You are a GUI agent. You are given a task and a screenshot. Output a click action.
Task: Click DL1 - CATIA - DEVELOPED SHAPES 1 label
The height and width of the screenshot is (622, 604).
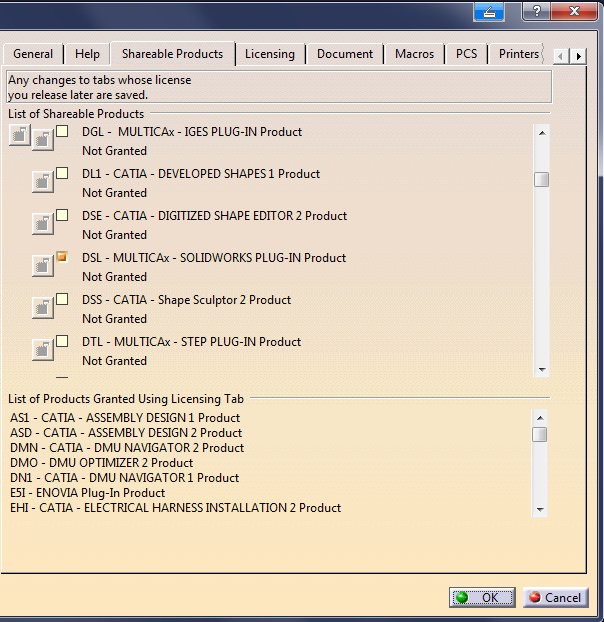(201, 174)
